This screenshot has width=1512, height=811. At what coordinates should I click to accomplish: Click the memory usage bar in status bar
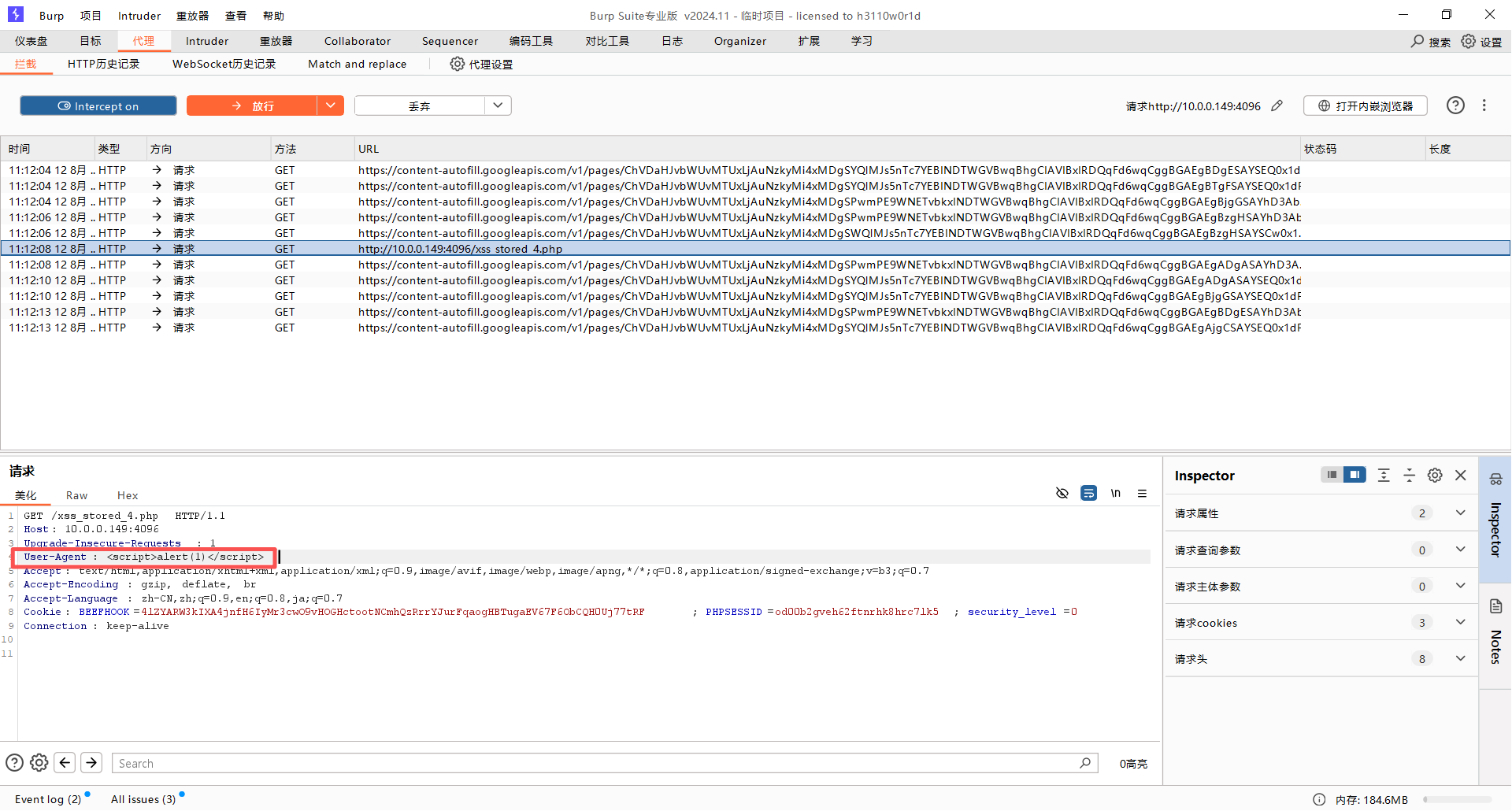point(1457,799)
